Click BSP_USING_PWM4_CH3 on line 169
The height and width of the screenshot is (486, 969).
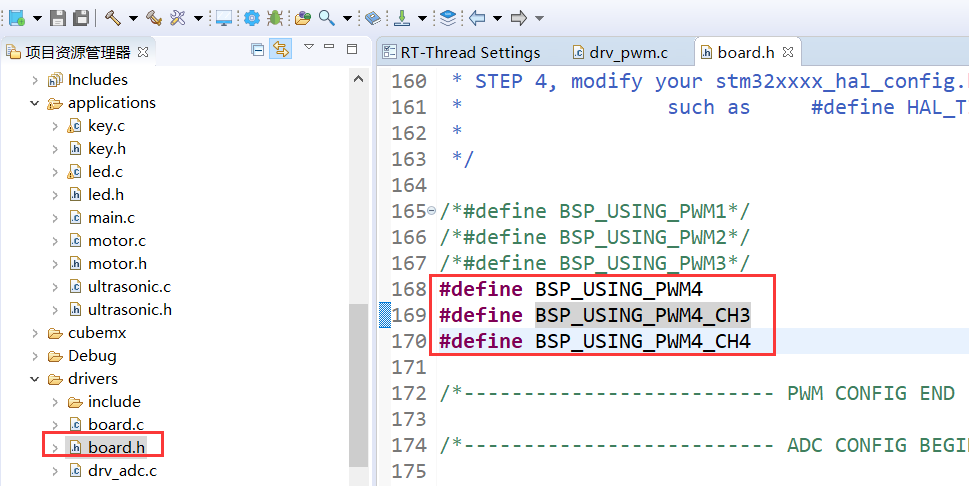point(643,315)
